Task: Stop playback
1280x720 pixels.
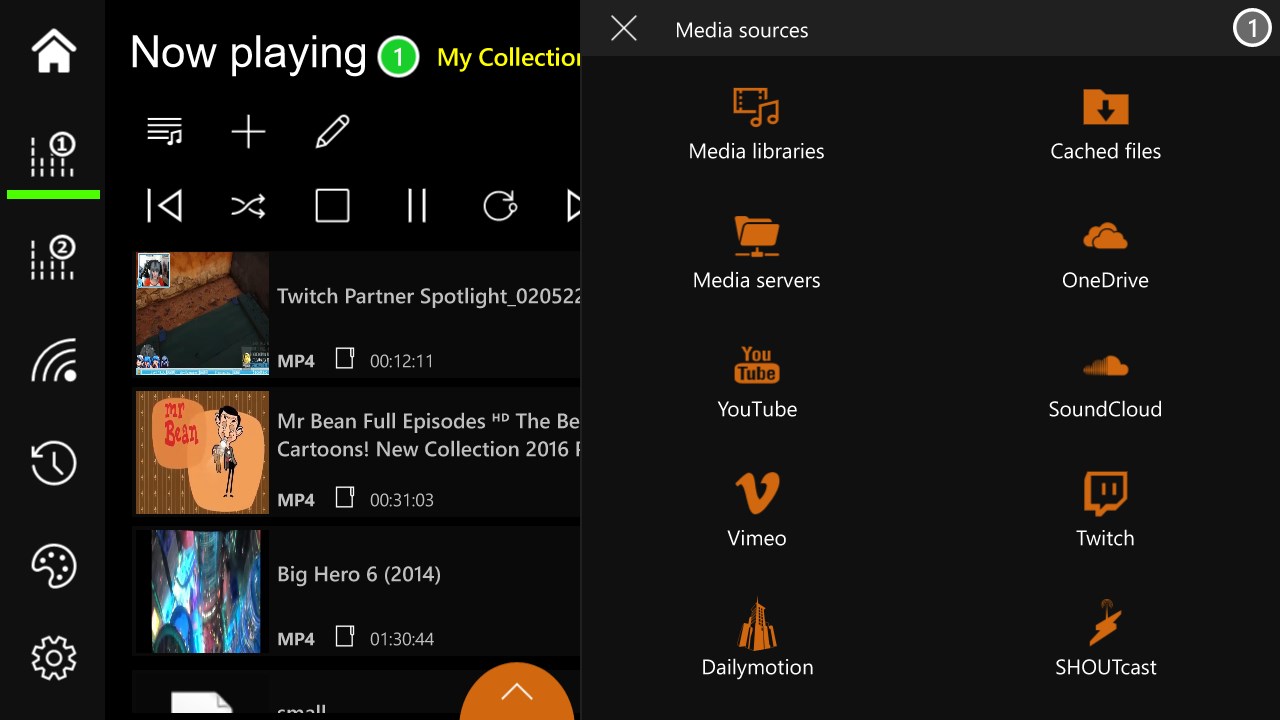Action: point(332,206)
